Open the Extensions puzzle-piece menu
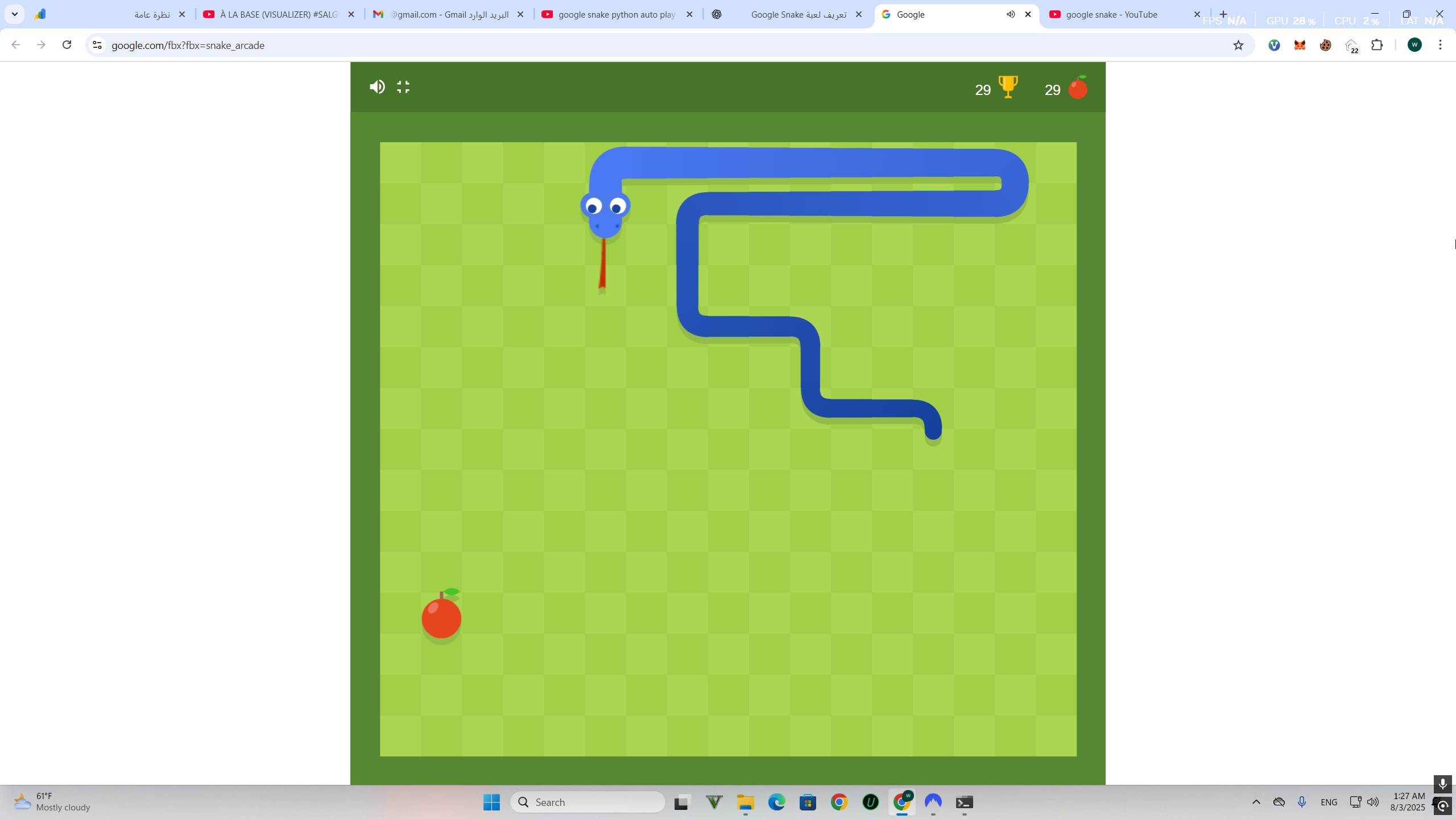The image size is (1456, 819). tap(1377, 45)
